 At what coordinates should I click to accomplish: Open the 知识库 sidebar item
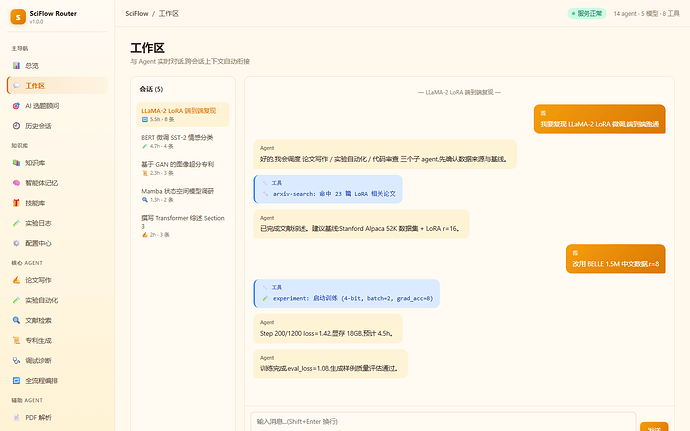[x=57, y=163]
